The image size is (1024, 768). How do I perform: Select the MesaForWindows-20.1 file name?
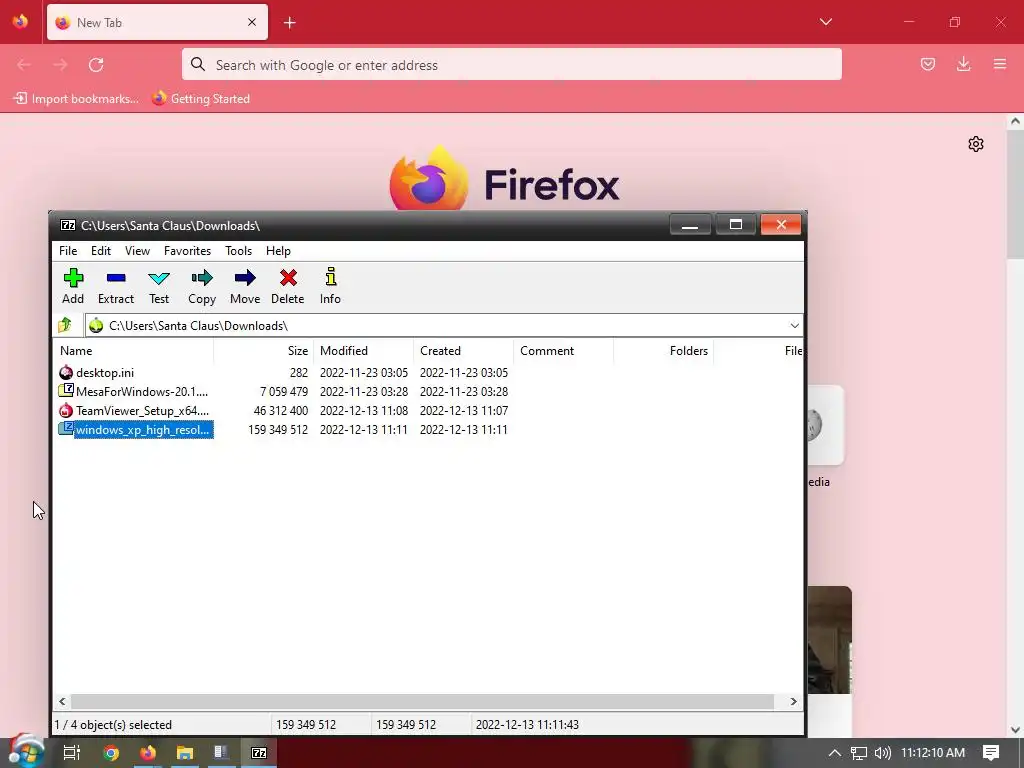(x=142, y=392)
